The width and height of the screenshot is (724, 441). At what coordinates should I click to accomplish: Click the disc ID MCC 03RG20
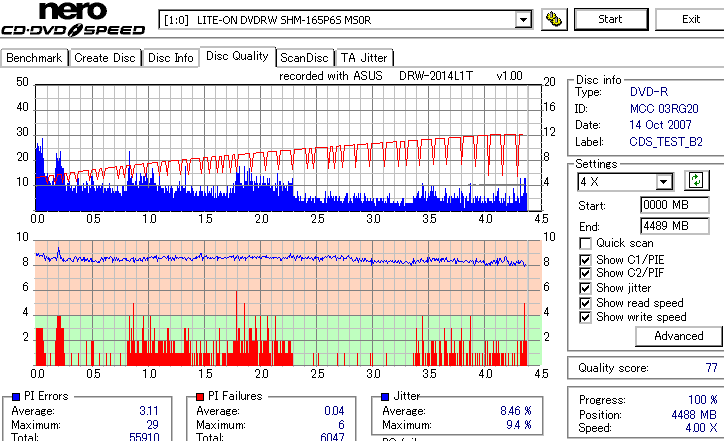click(x=664, y=109)
